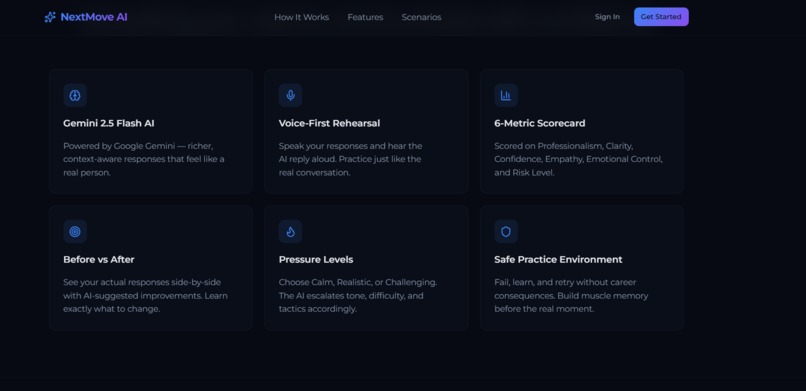Click the flame icon on Pressure Levels card

pos(290,232)
